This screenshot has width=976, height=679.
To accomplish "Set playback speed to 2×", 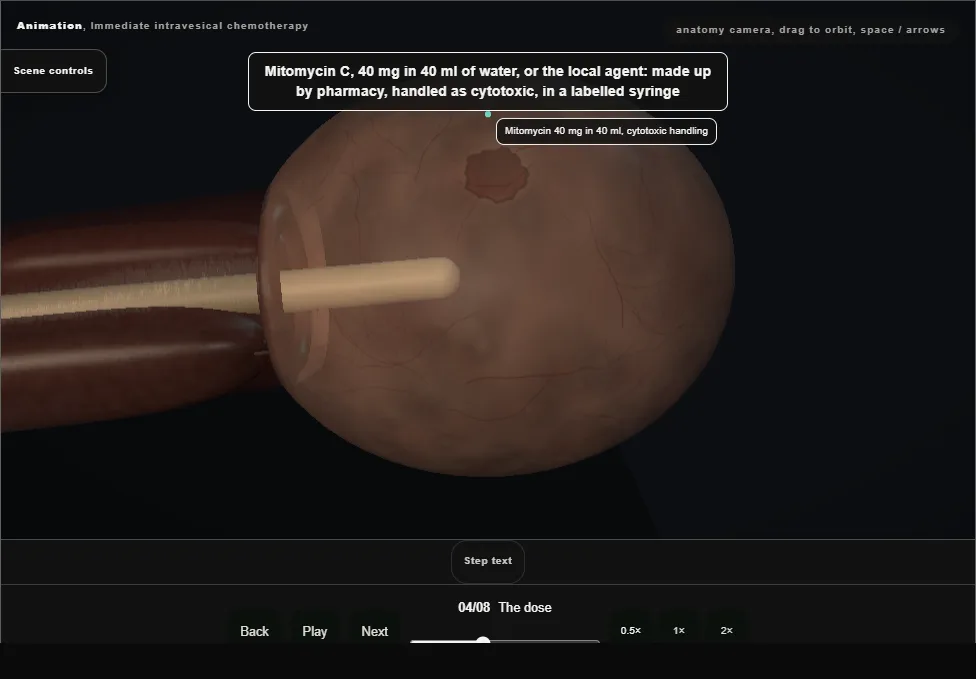I will tap(726, 630).
